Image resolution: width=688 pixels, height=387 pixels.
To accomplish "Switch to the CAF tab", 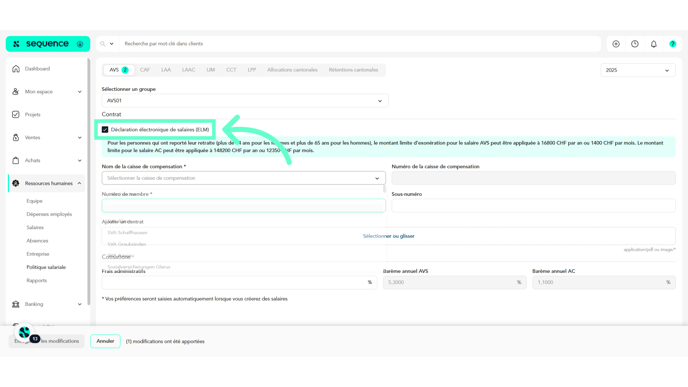I will (145, 70).
